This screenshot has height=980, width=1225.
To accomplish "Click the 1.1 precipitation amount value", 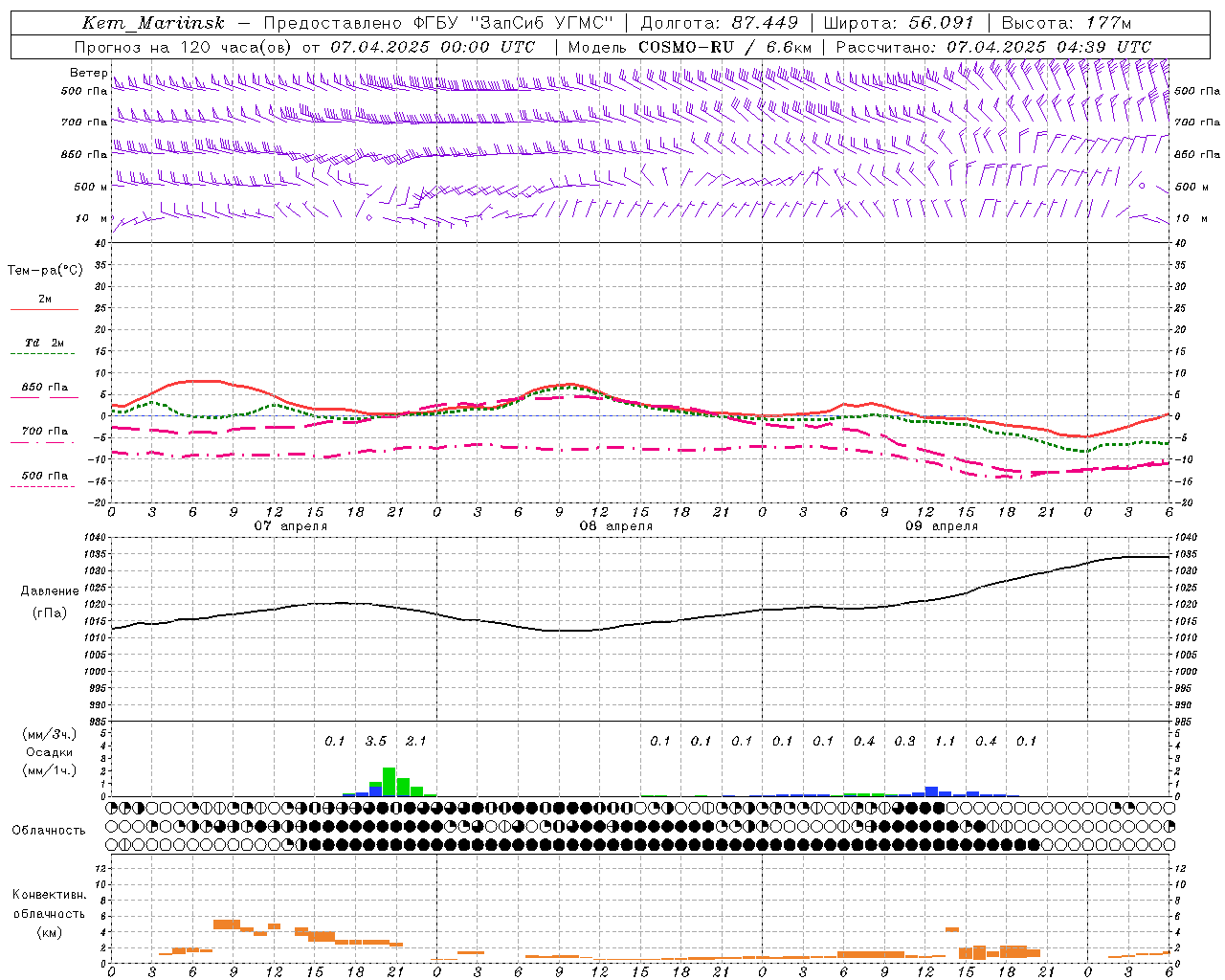I will click(945, 742).
